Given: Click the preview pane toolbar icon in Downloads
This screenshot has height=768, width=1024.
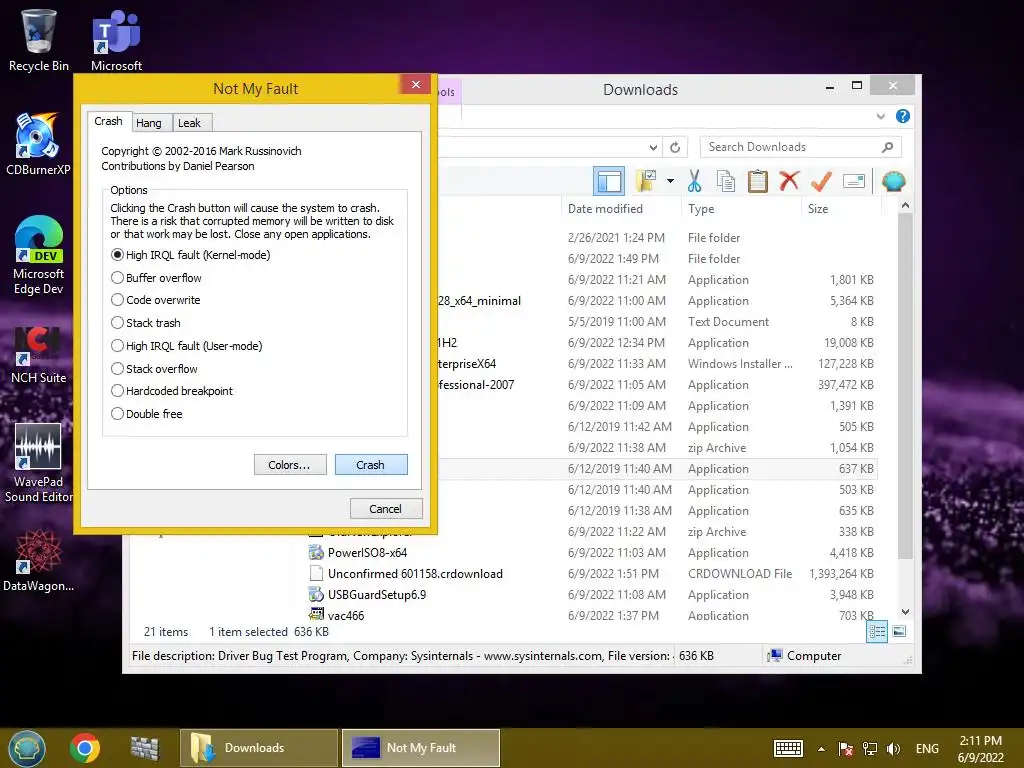Looking at the screenshot, I should 609,181.
